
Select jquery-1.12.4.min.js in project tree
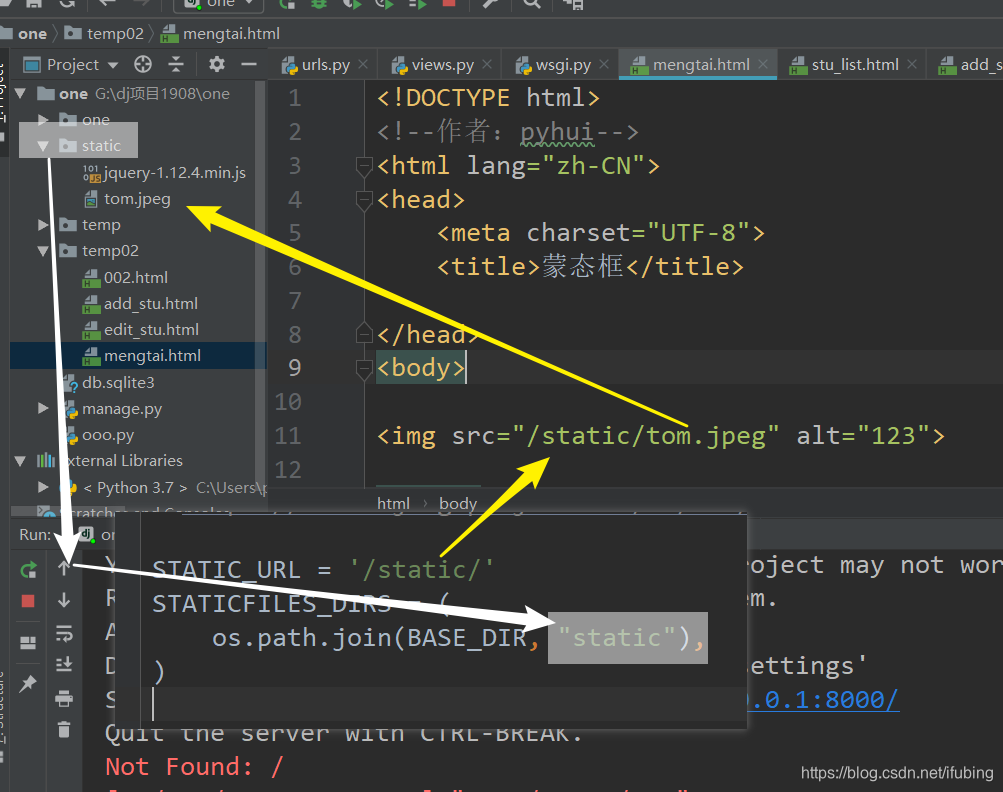tap(164, 173)
